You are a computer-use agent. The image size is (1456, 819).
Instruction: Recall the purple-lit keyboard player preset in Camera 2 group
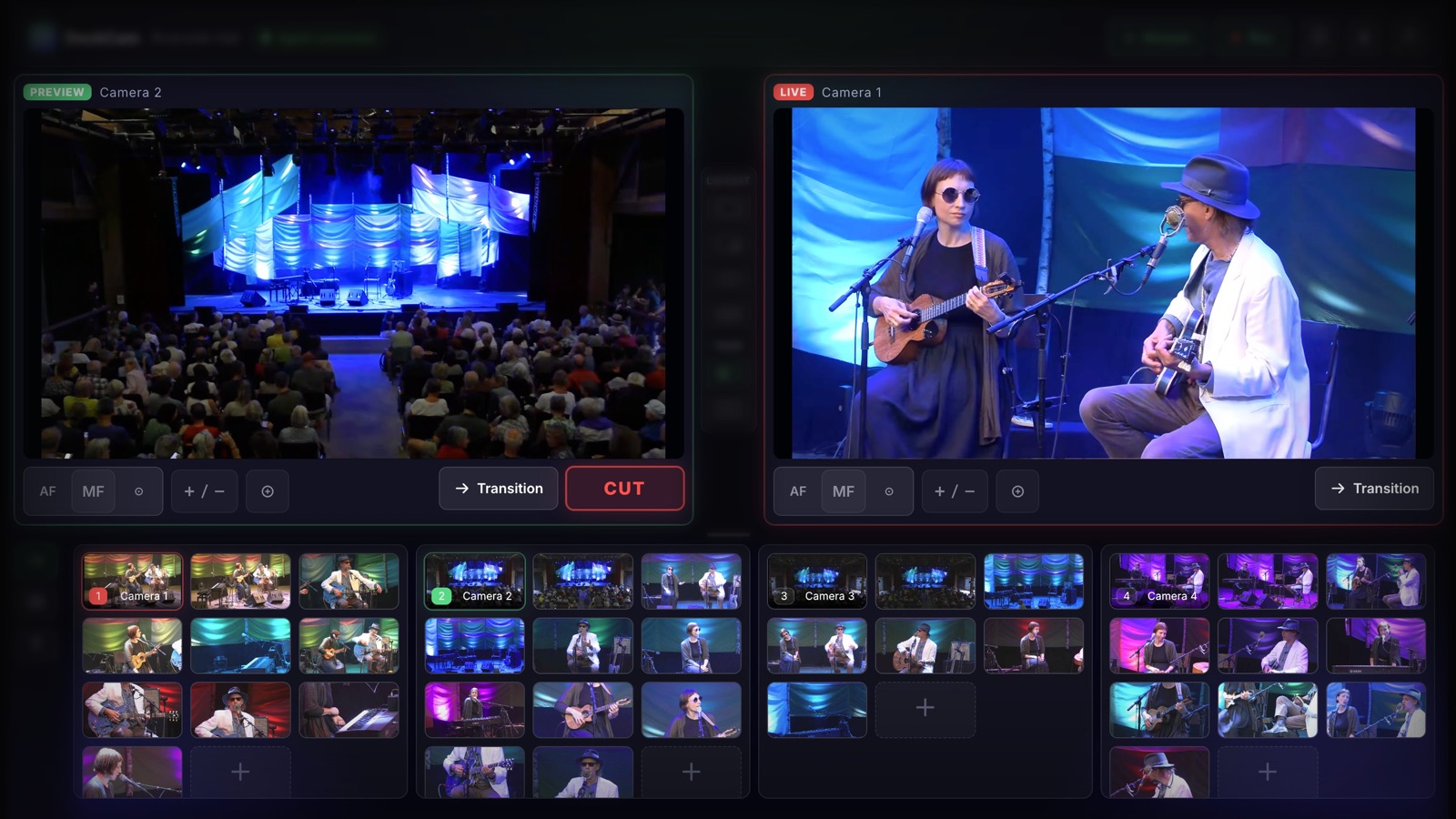click(x=475, y=710)
